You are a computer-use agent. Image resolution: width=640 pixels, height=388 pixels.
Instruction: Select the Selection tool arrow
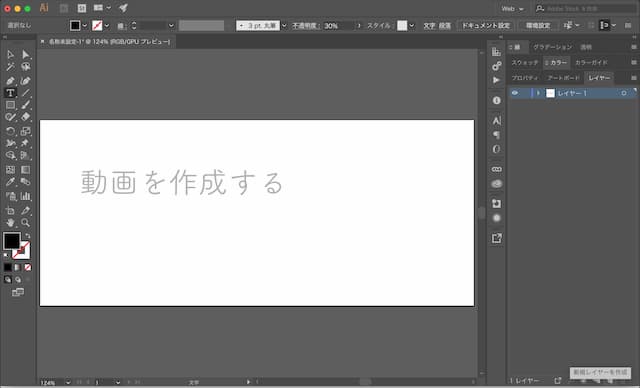click(10, 54)
